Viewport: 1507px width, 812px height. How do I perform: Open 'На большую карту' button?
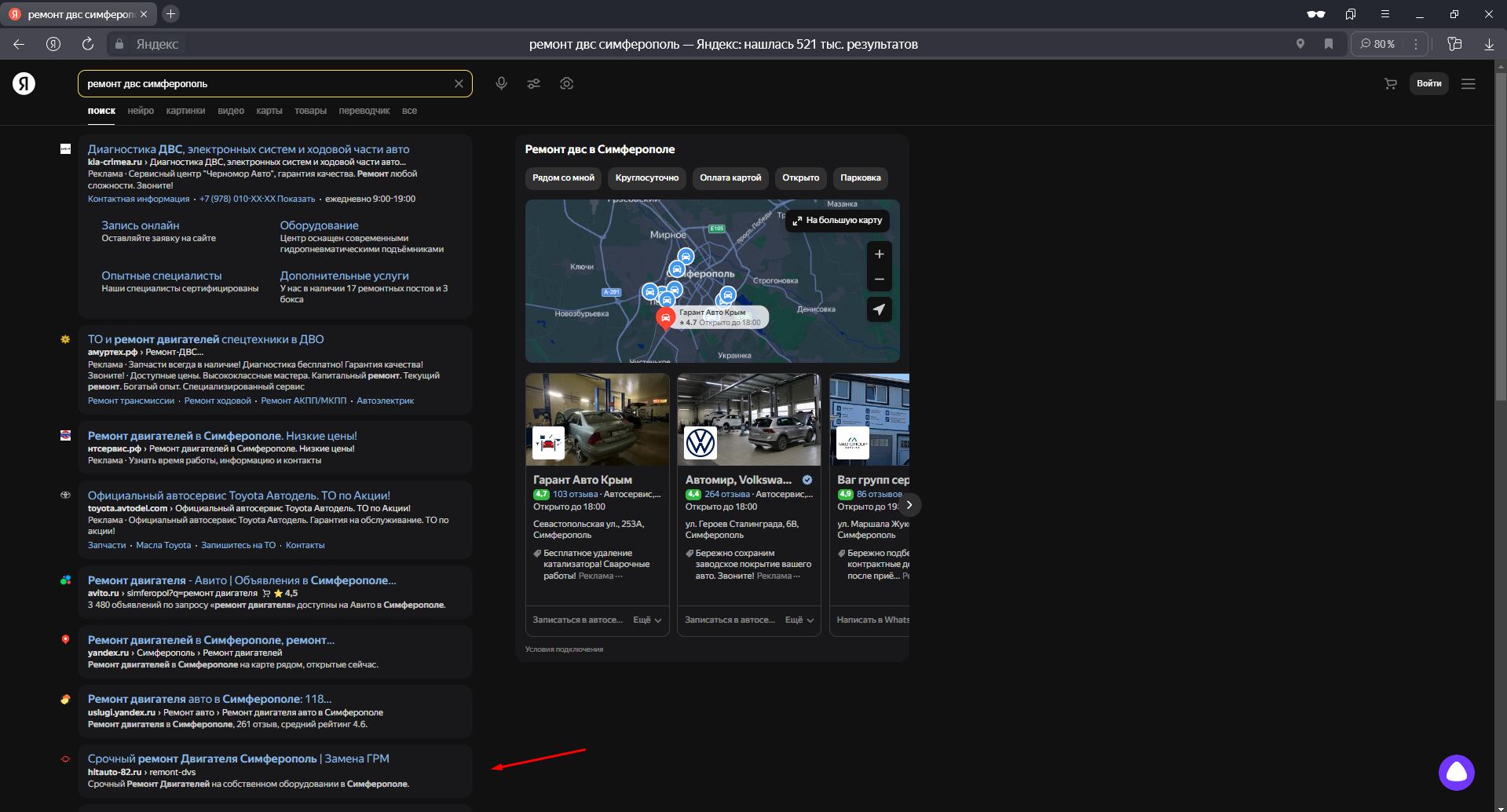(837, 221)
